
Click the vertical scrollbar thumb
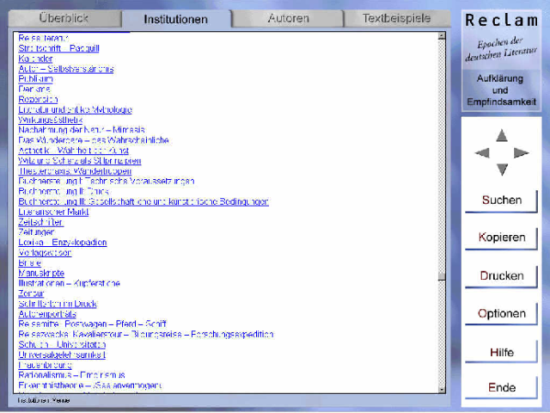click(x=442, y=277)
